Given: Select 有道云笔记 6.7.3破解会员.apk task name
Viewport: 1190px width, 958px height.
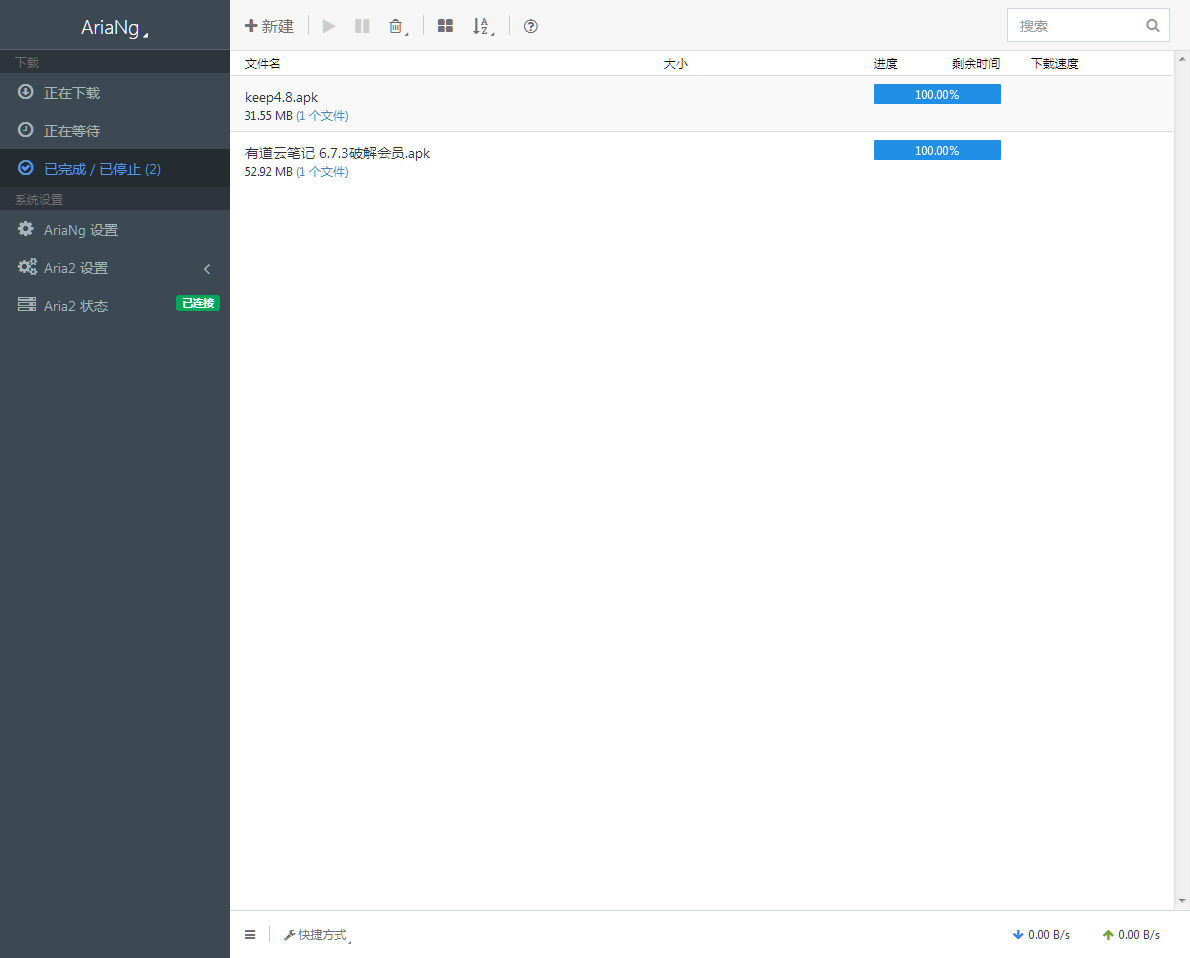Looking at the screenshot, I should pos(337,153).
